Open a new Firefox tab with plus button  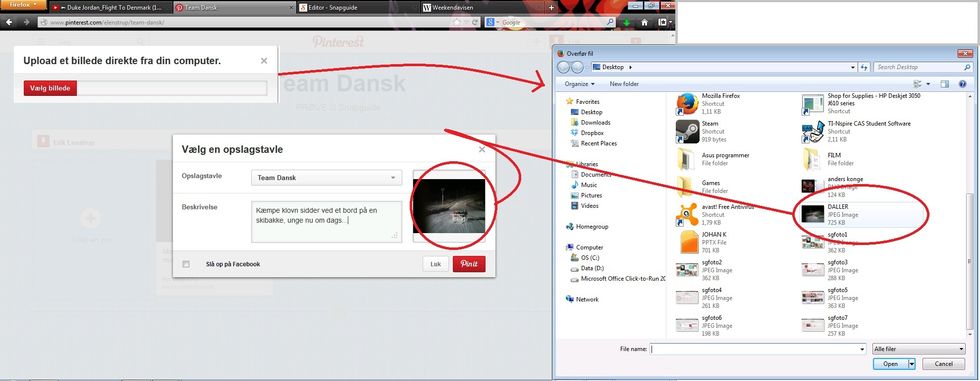[x=551, y=8]
